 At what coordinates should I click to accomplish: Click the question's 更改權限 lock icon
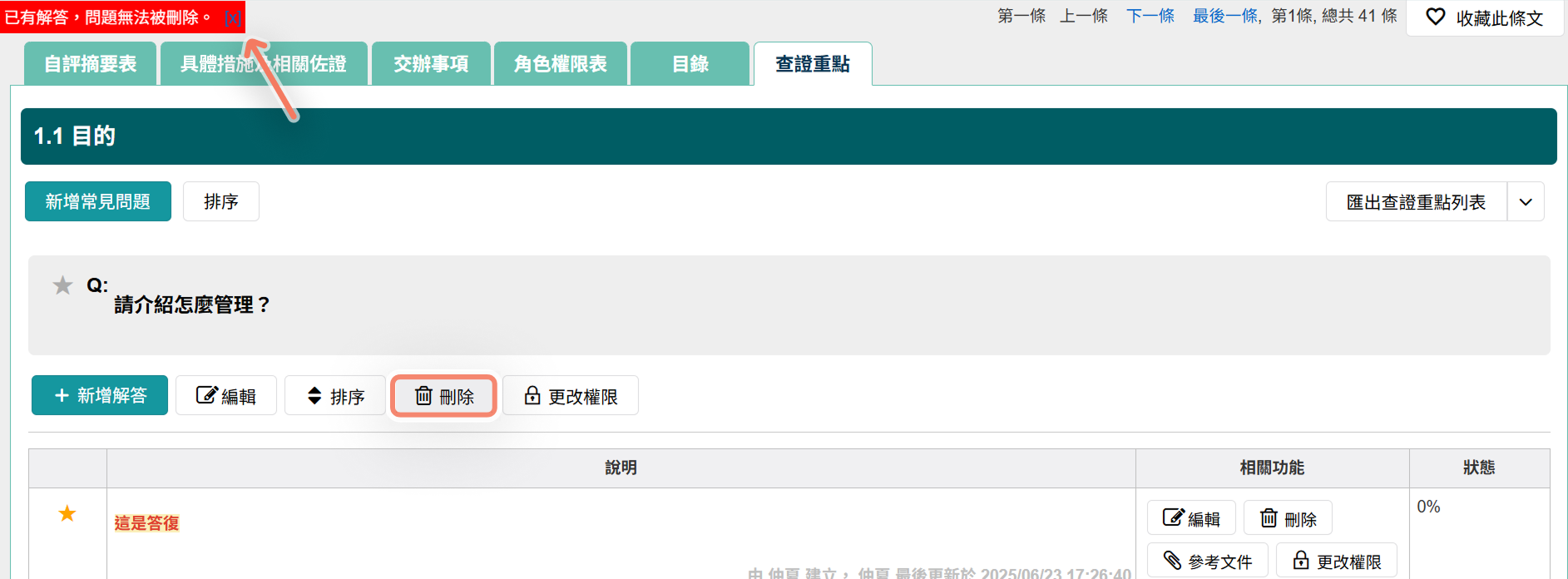(532, 396)
